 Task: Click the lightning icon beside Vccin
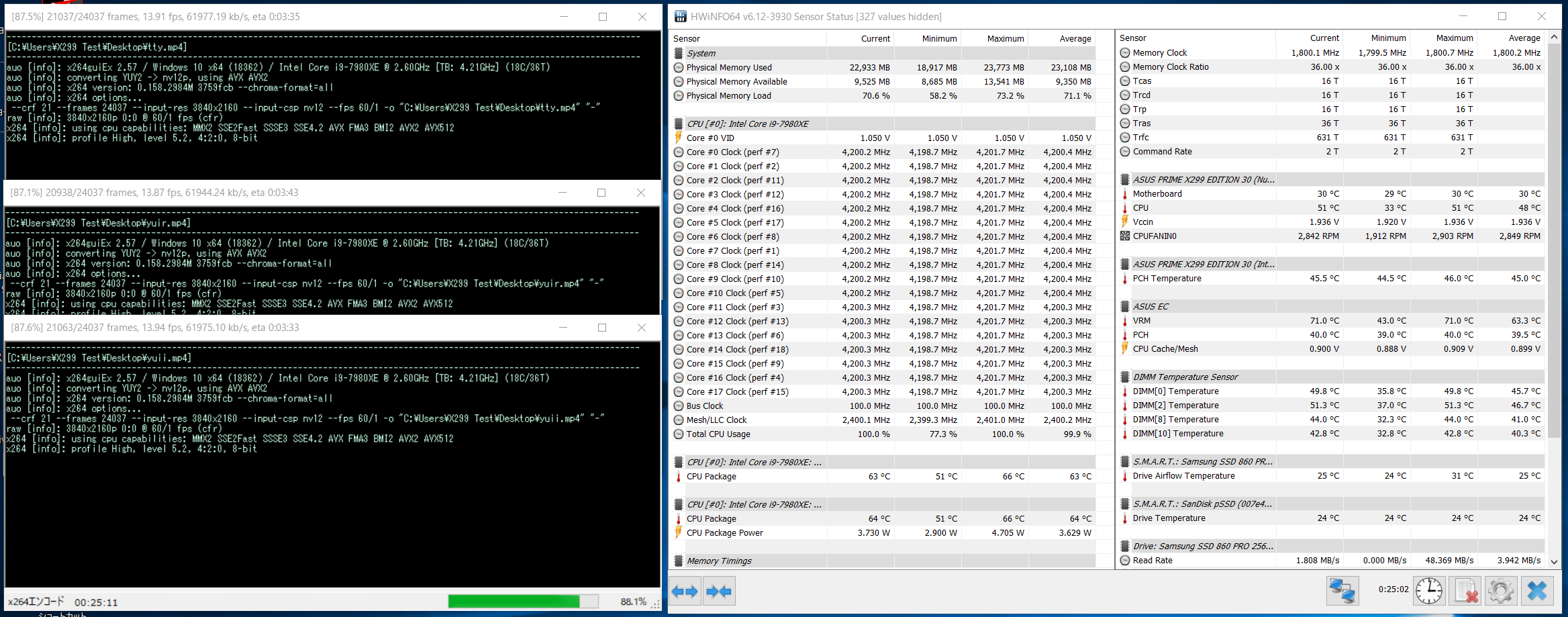point(1125,222)
